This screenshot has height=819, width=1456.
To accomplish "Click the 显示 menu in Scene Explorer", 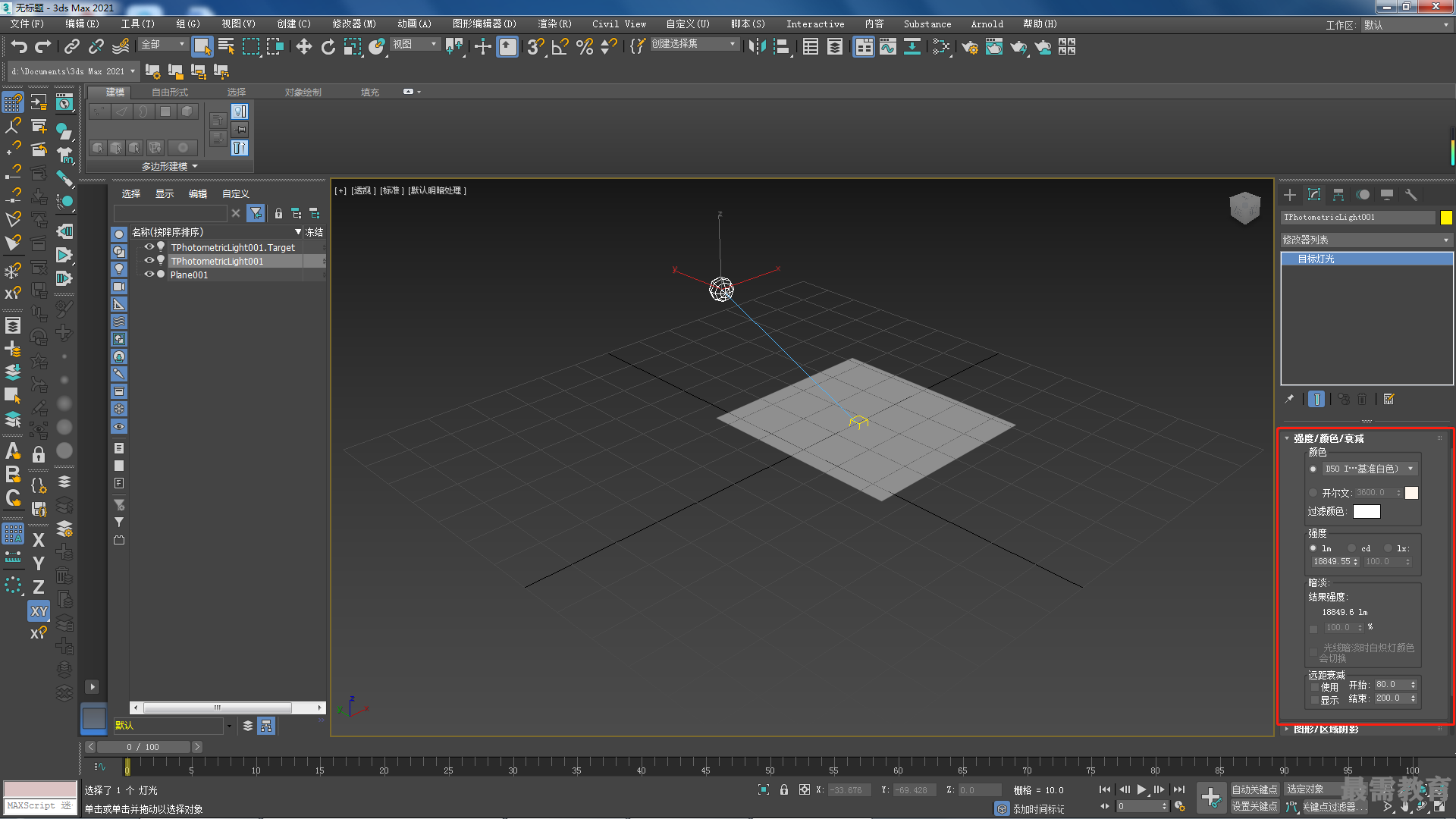I will tap(165, 194).
